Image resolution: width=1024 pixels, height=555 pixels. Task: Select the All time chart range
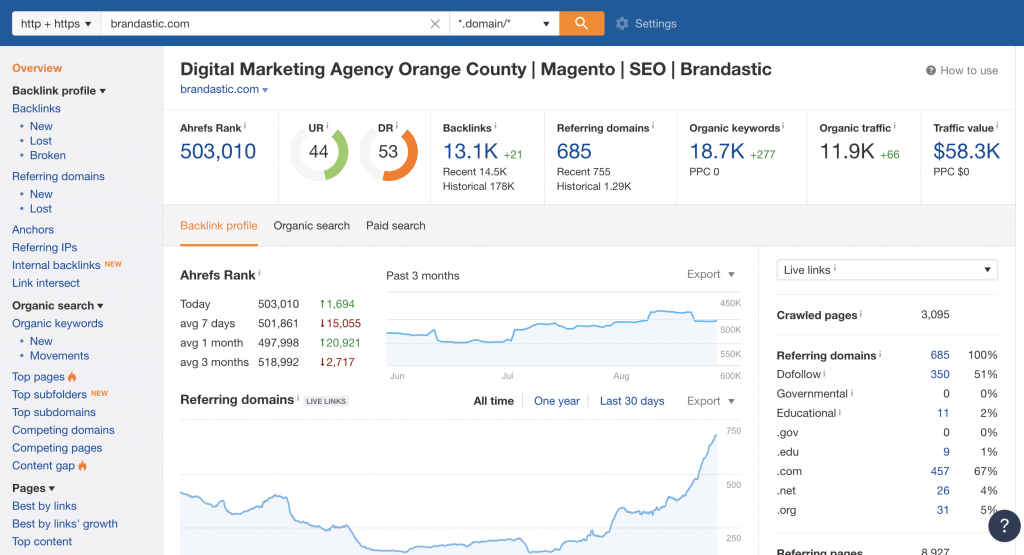[494, 401]
